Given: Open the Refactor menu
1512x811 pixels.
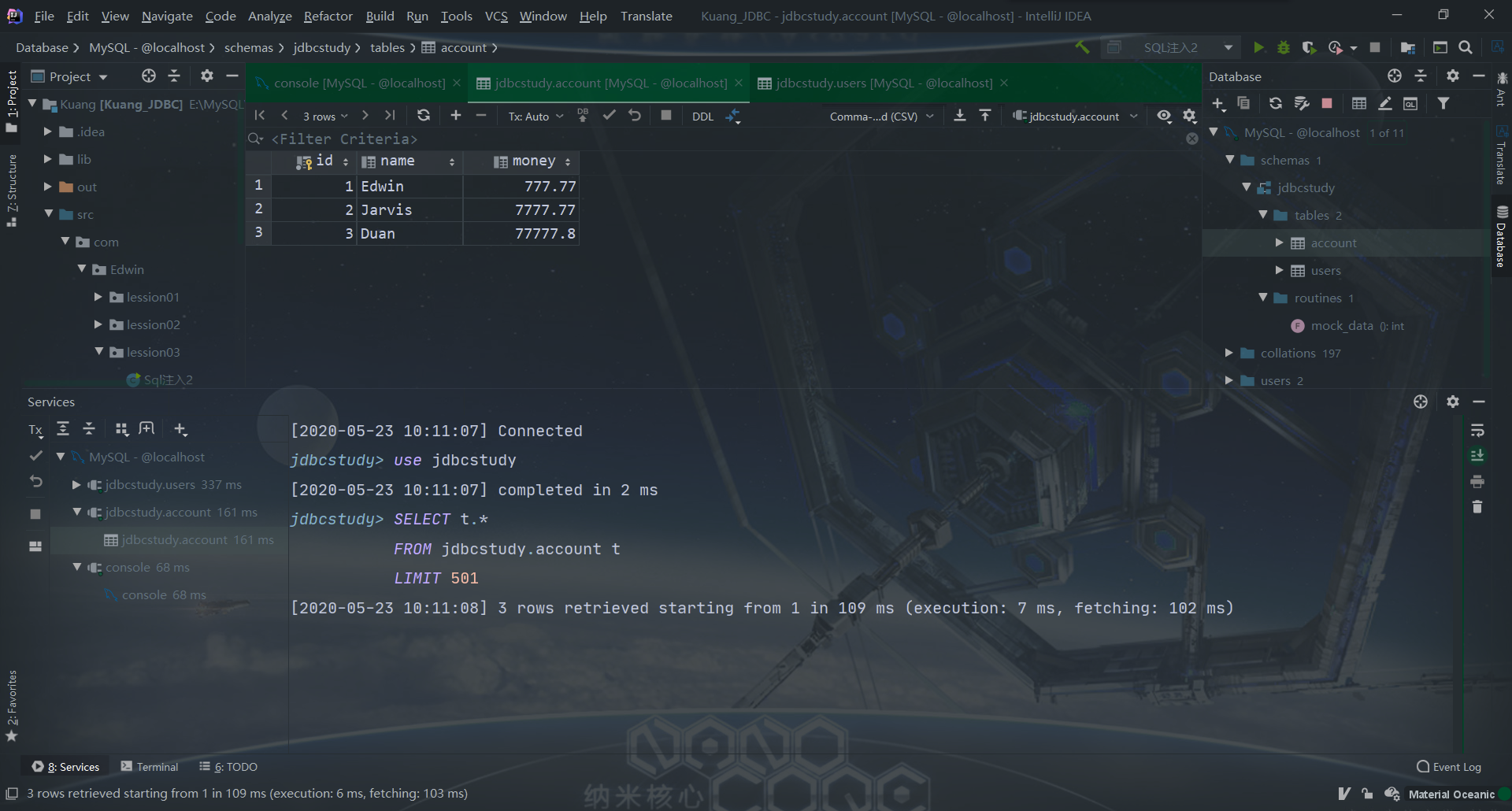Looking at the screenshot, I should 328,16.
